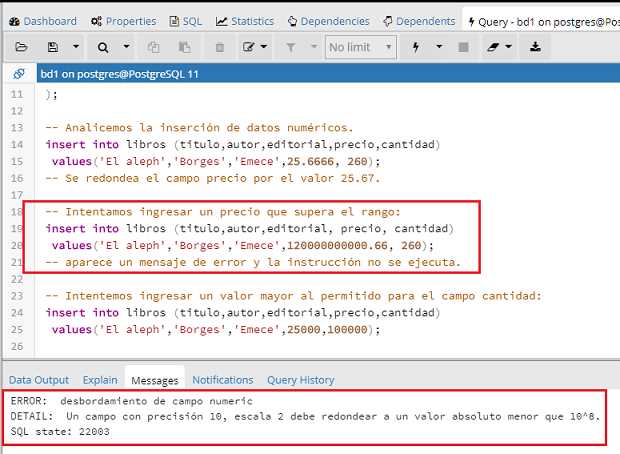Click the Delete trash icon
The height and width of the screenshot is (454, 620).
[x=219, y=47]
